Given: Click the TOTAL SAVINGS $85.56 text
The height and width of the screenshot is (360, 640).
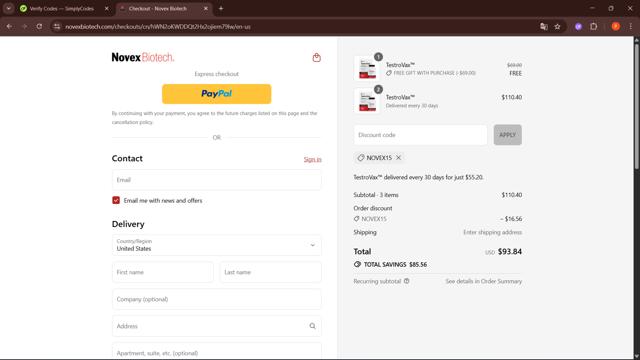Looking at the screenshot, I should coord(395,264).
